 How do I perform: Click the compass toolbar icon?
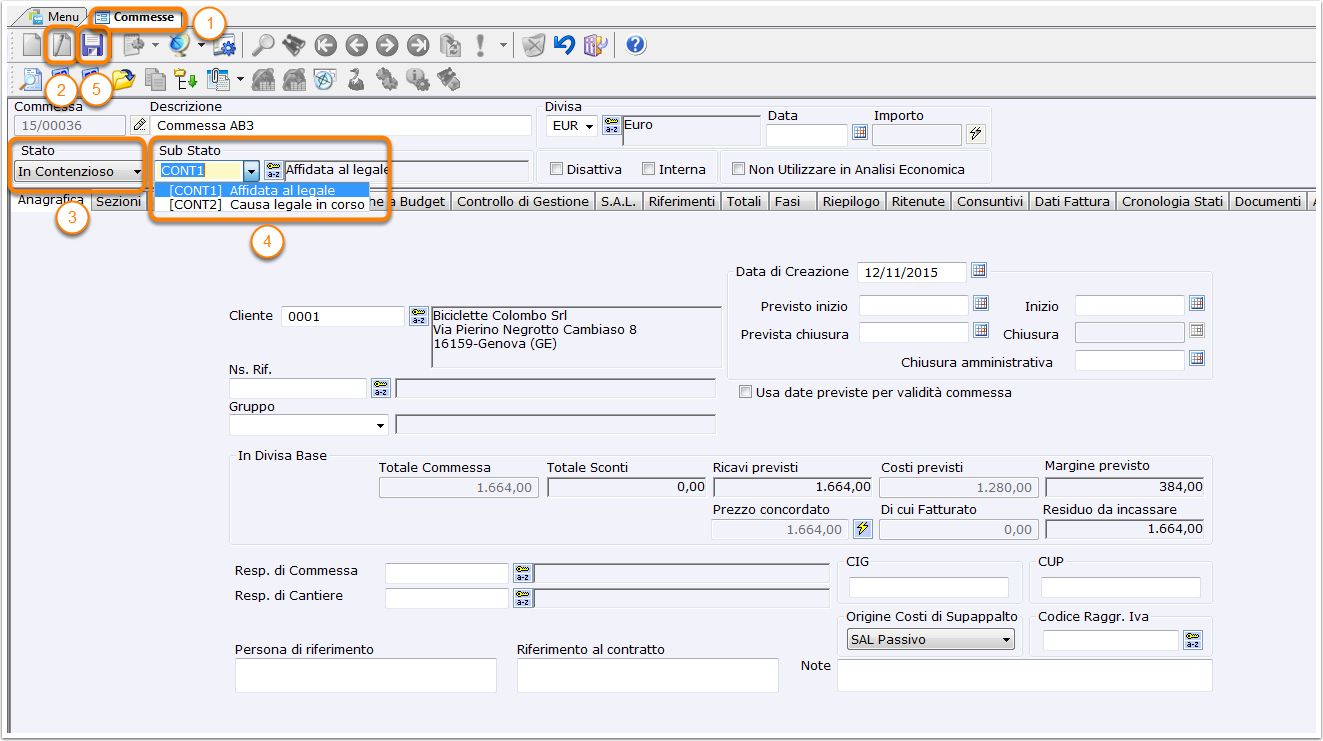click(325, 80)
